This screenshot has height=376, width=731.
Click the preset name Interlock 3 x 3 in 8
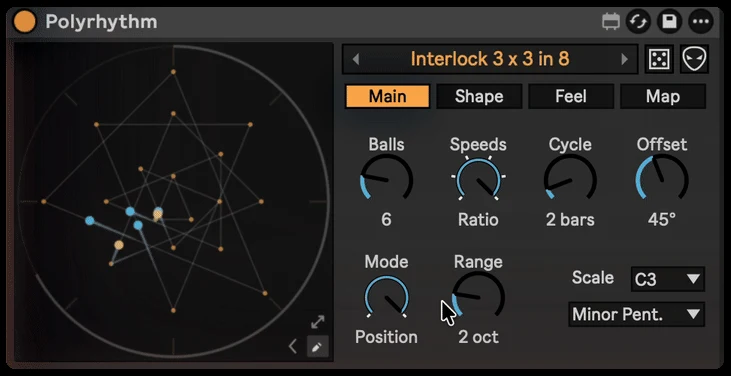click(490, 59)
